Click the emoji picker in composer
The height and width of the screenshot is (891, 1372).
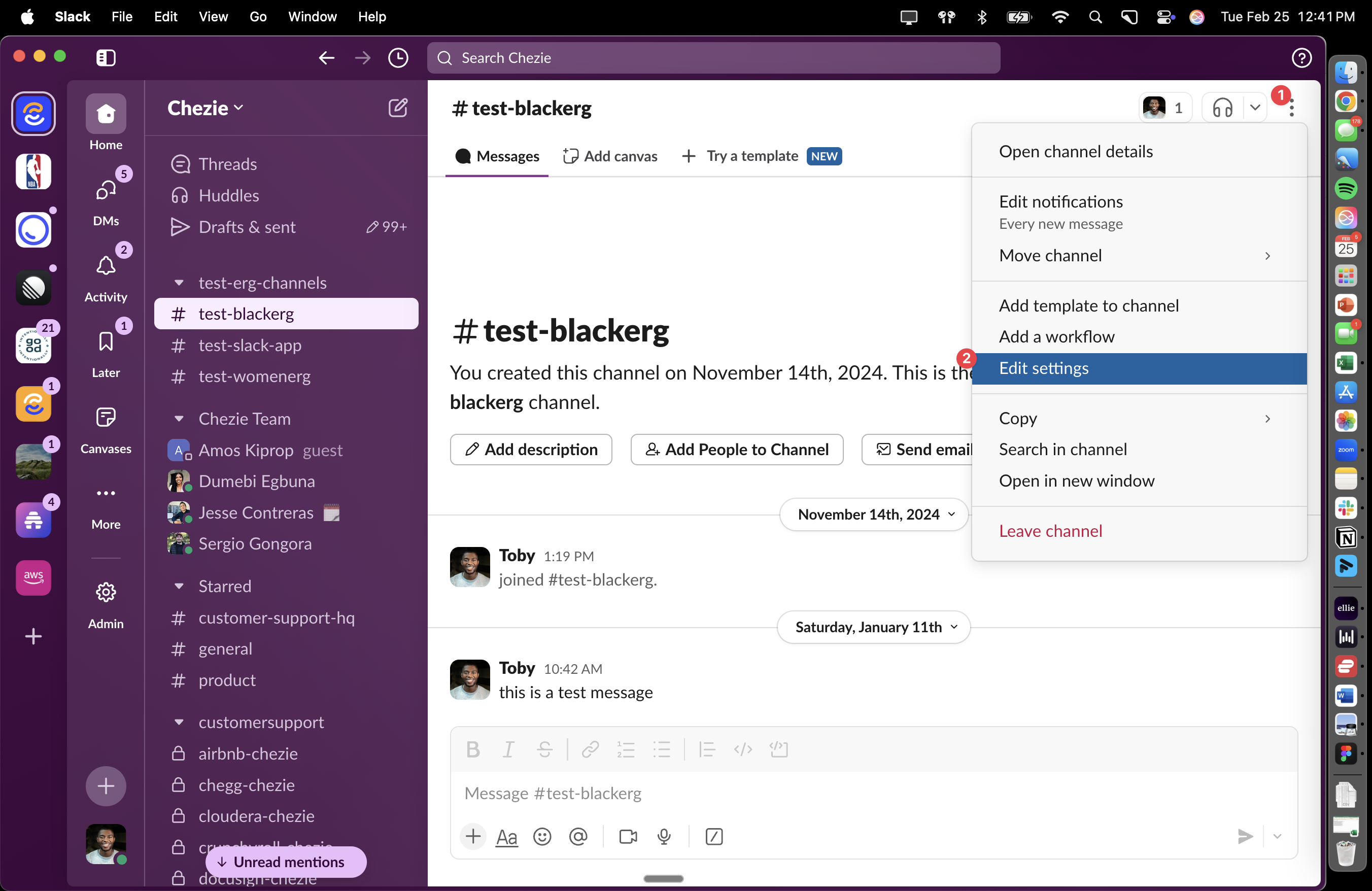pos(542,836)
